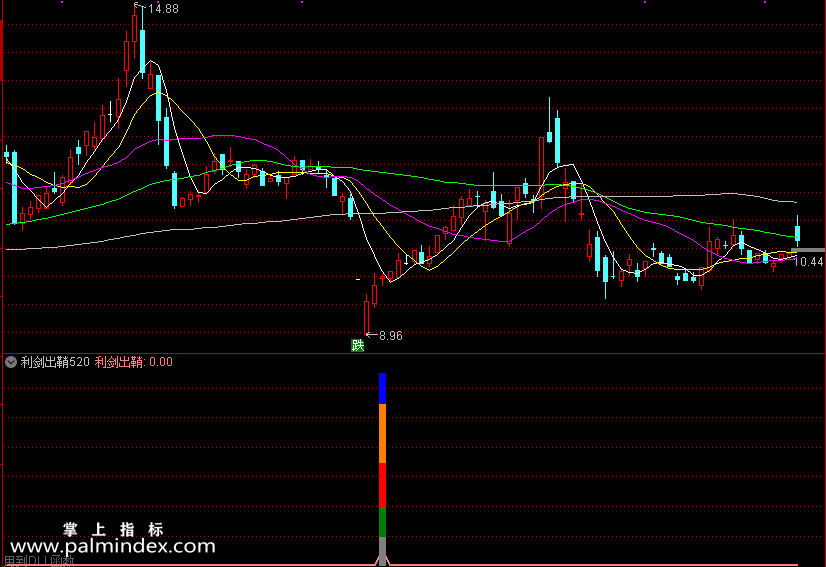Click the green segment of the signal bar
This screenshot has width=826, height=567.
coord(382,522)
